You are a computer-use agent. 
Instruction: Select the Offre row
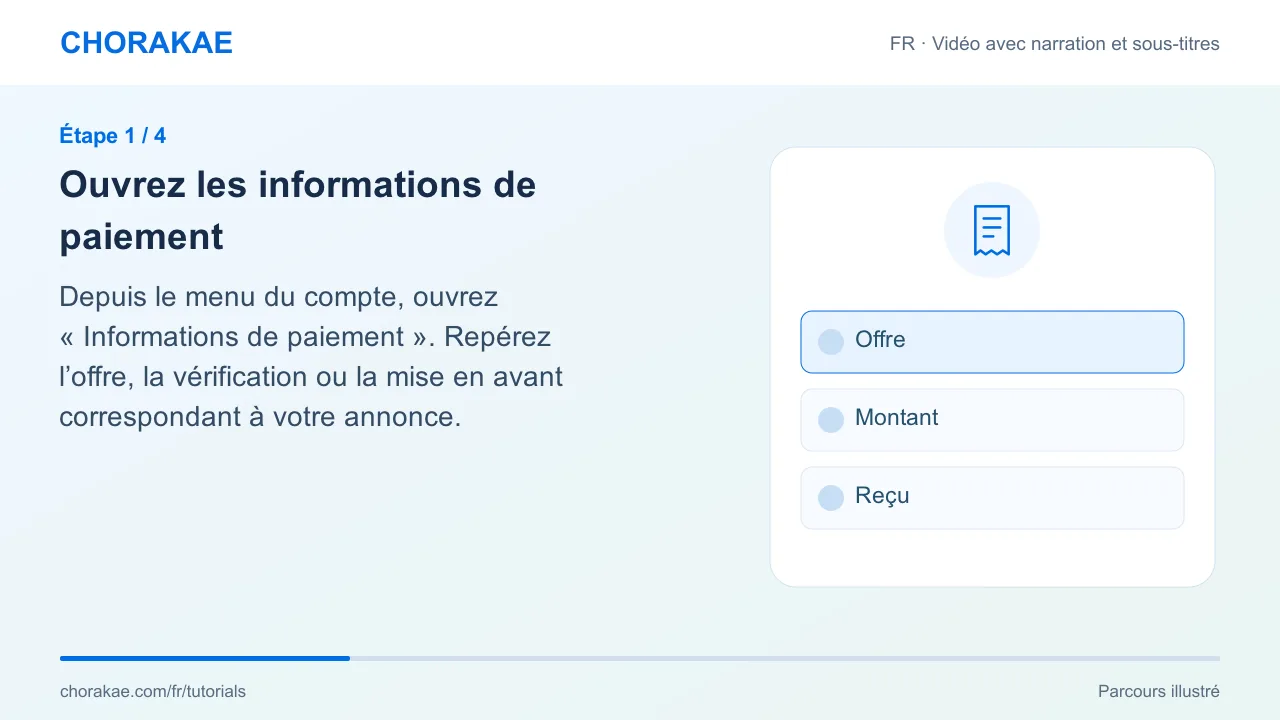992,342
